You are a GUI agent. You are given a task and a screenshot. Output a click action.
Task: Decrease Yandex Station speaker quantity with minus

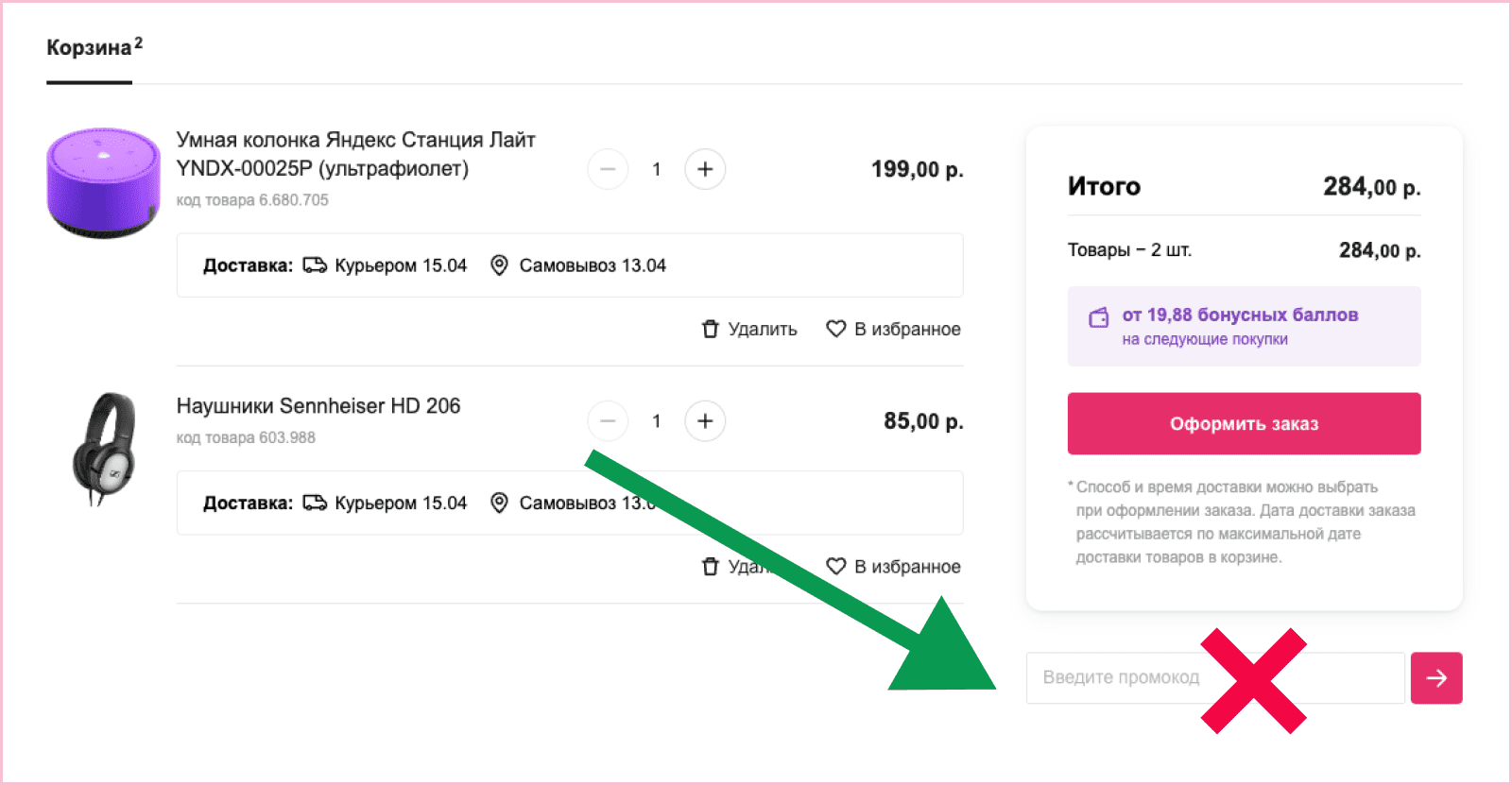click(608, 169)
